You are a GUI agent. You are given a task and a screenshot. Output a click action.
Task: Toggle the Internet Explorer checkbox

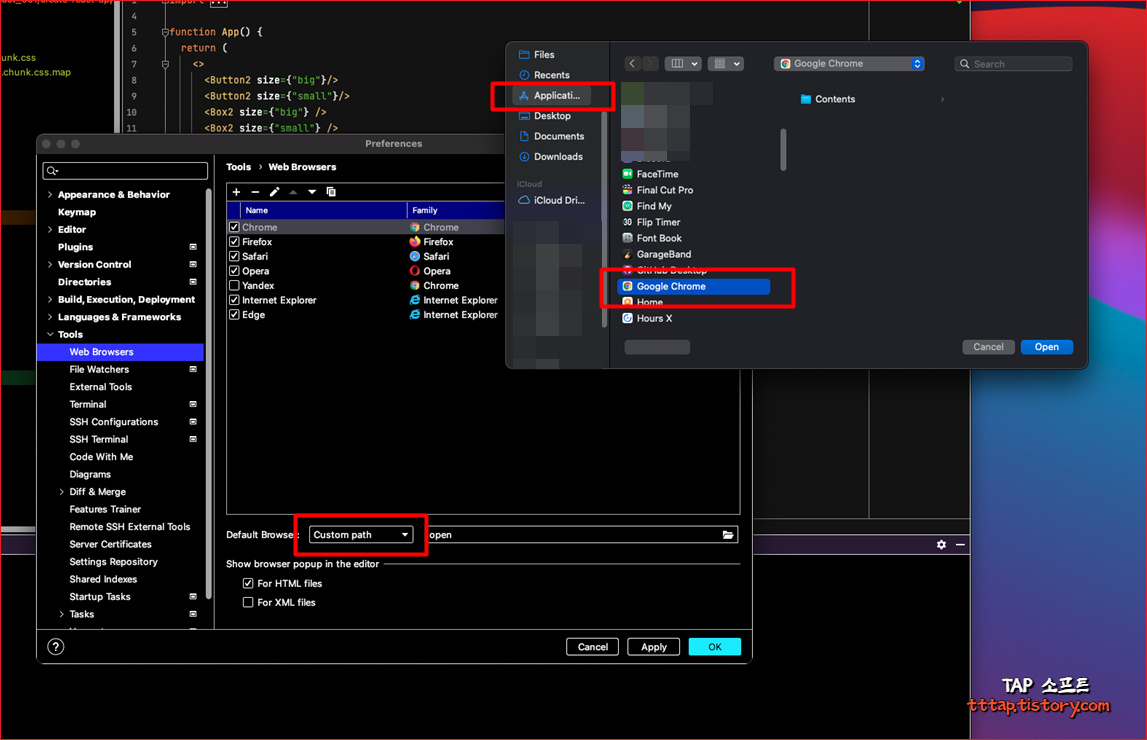(x=234, y=301)
